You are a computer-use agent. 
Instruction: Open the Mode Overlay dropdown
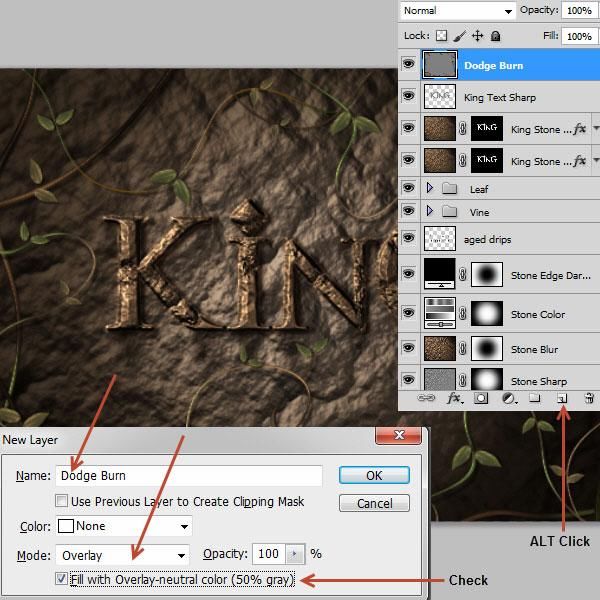click(x=122, y=555)
